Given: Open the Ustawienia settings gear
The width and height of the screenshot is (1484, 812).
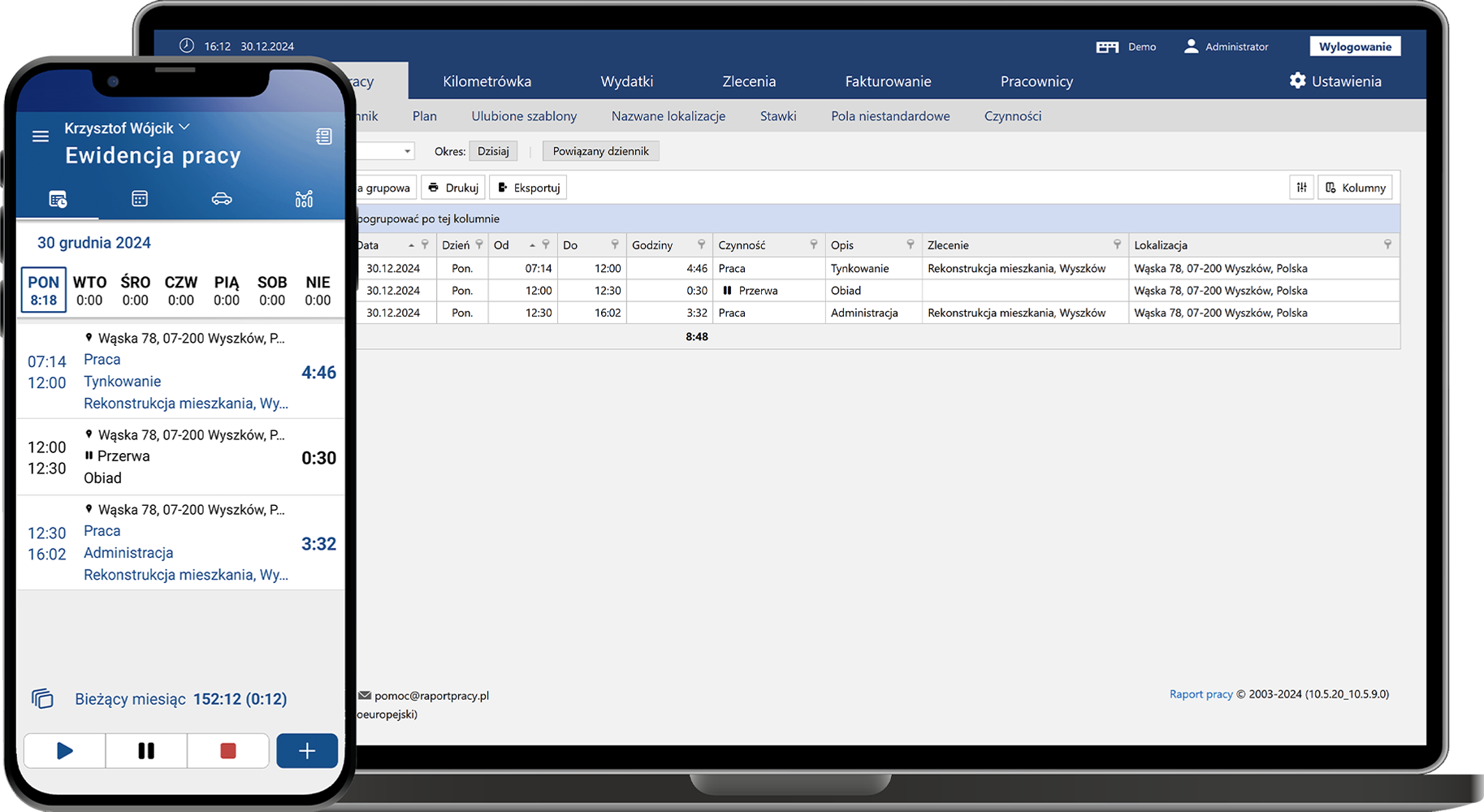Looking at the screenshot, I should pos(1297,80).
